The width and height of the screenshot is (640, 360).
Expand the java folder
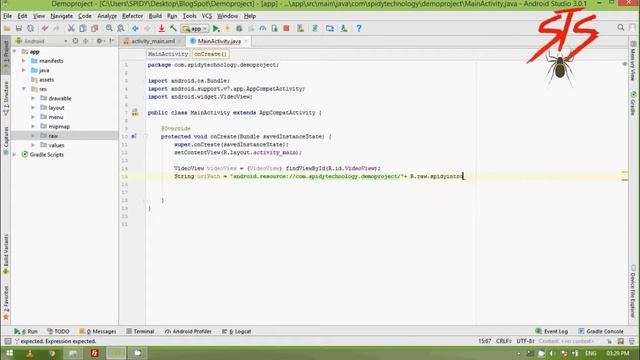[x=24, y=70]
